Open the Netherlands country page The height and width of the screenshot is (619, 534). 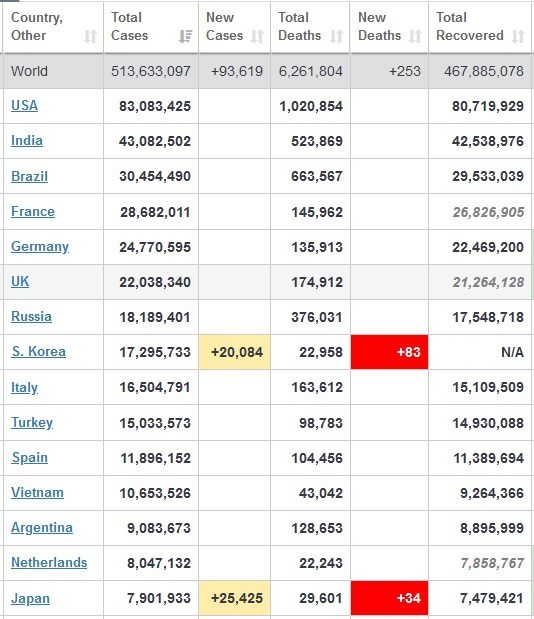[x=49, y=562]
